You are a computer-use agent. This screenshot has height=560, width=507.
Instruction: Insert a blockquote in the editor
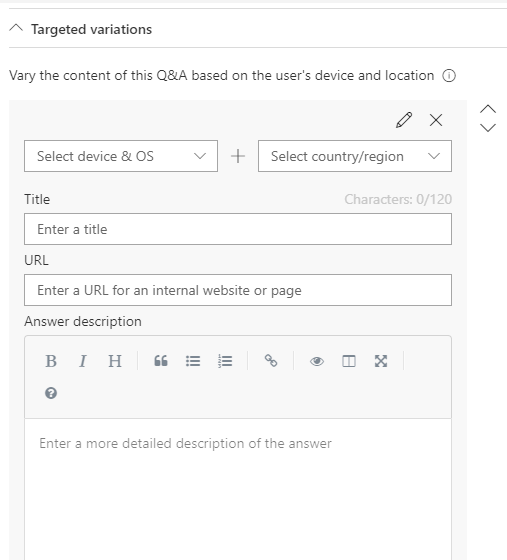[161, 361]
